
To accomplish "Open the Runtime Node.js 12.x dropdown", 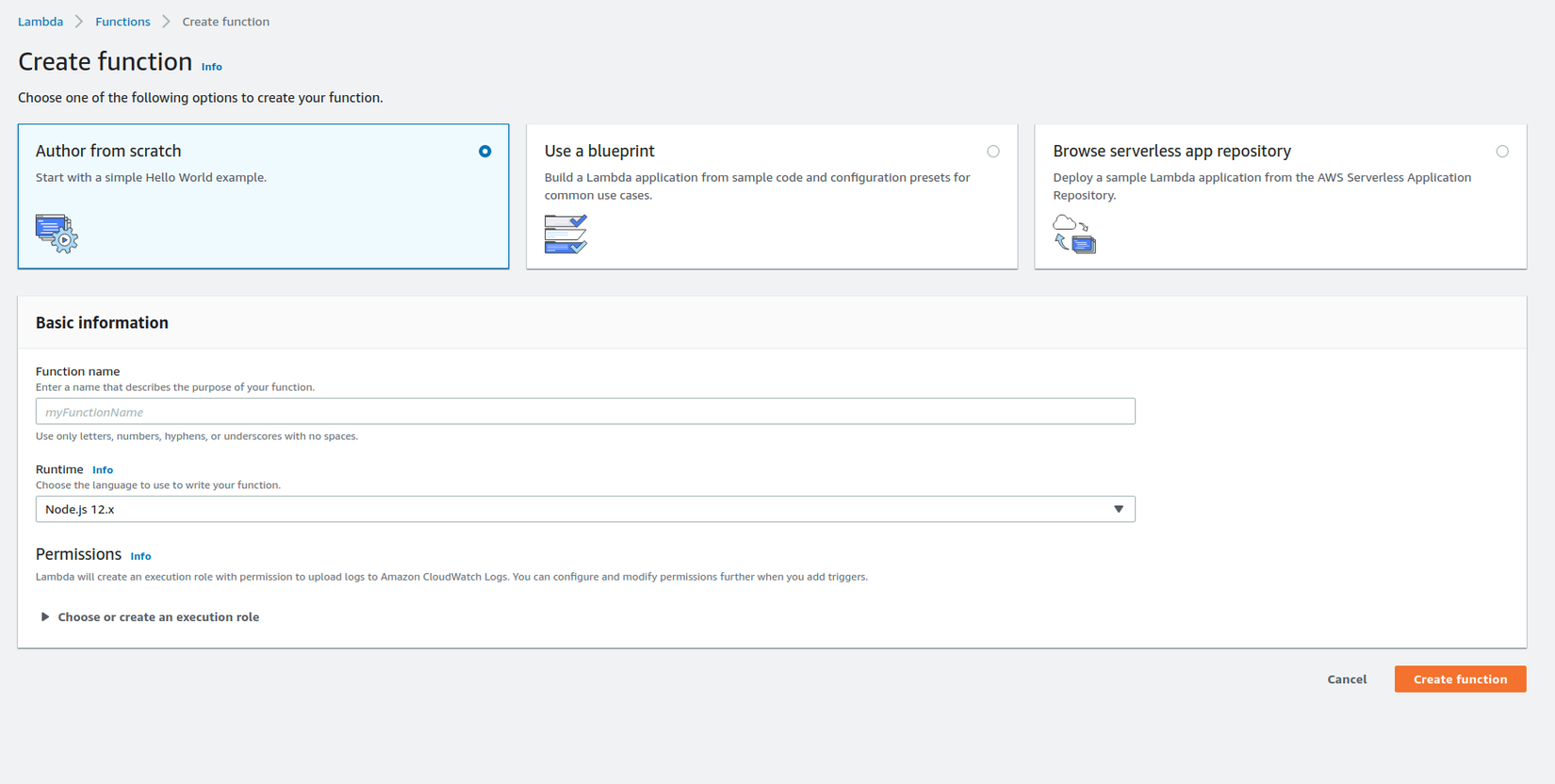I will [584, 510].
